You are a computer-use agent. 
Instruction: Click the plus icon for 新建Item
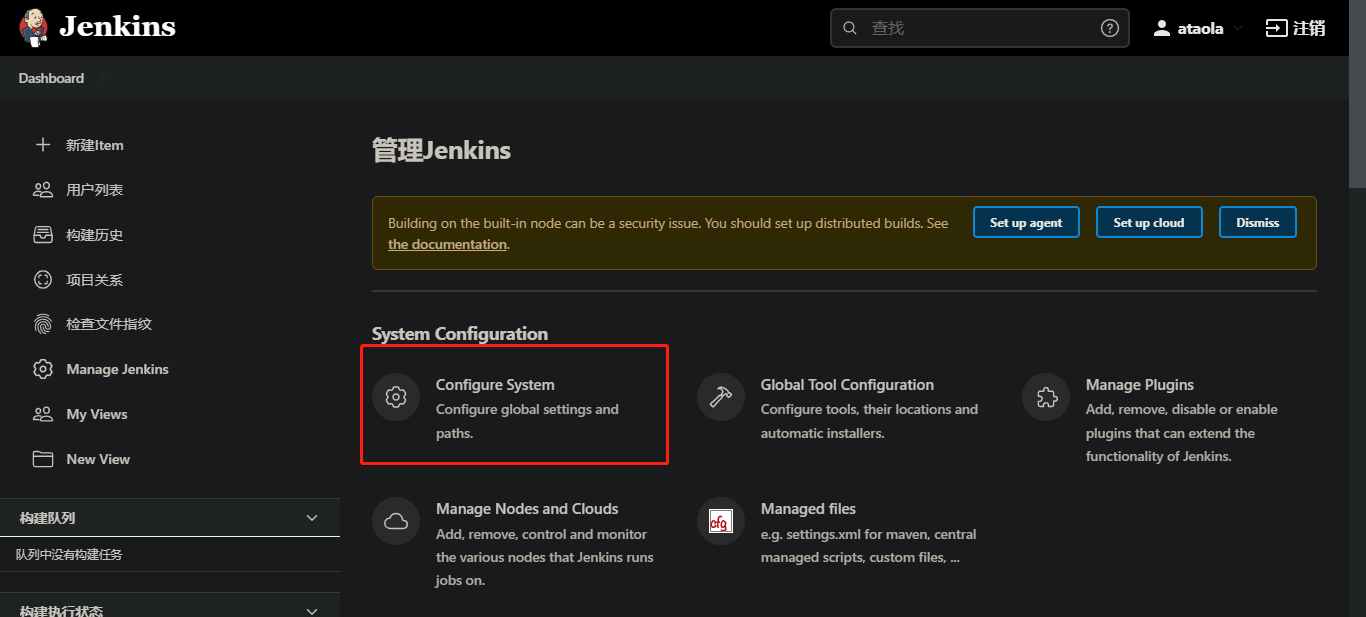tap(42, 145)
